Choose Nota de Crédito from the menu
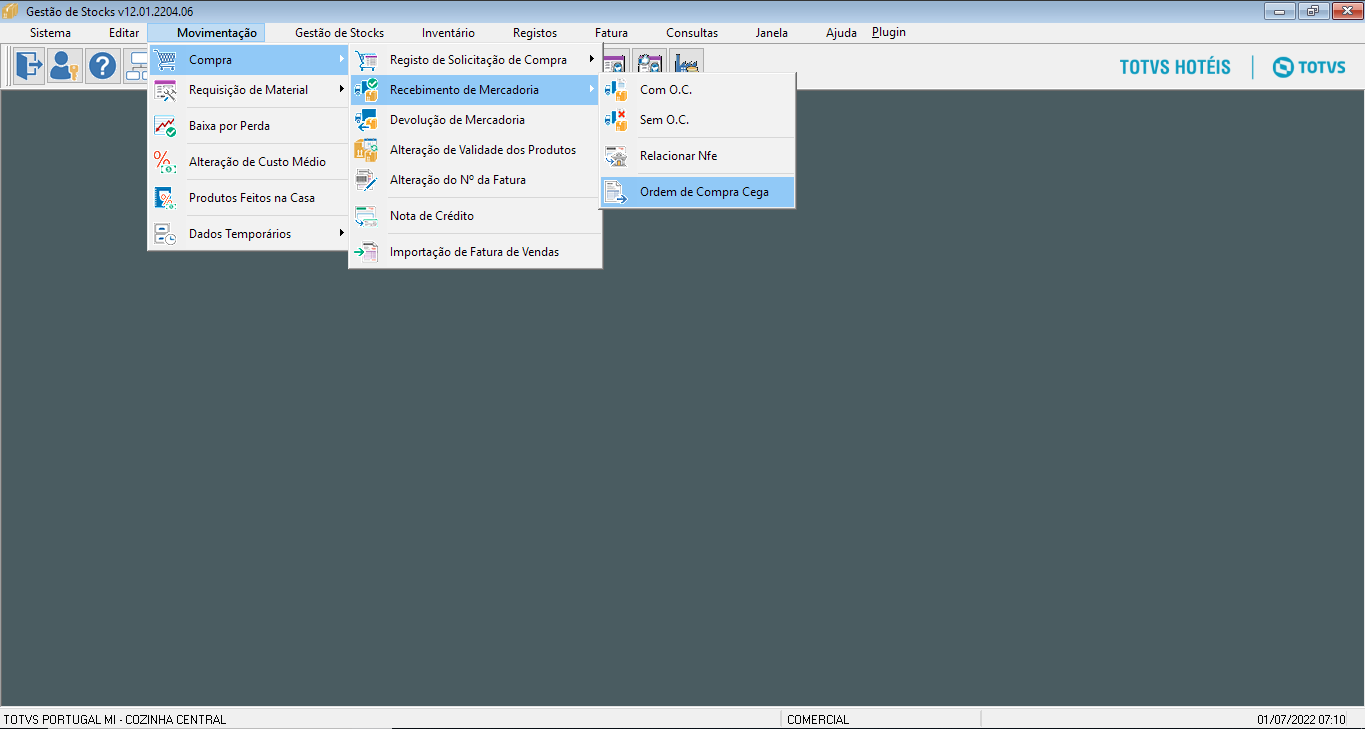Viewport: 1365px width, 729px height. click(431, 216)
